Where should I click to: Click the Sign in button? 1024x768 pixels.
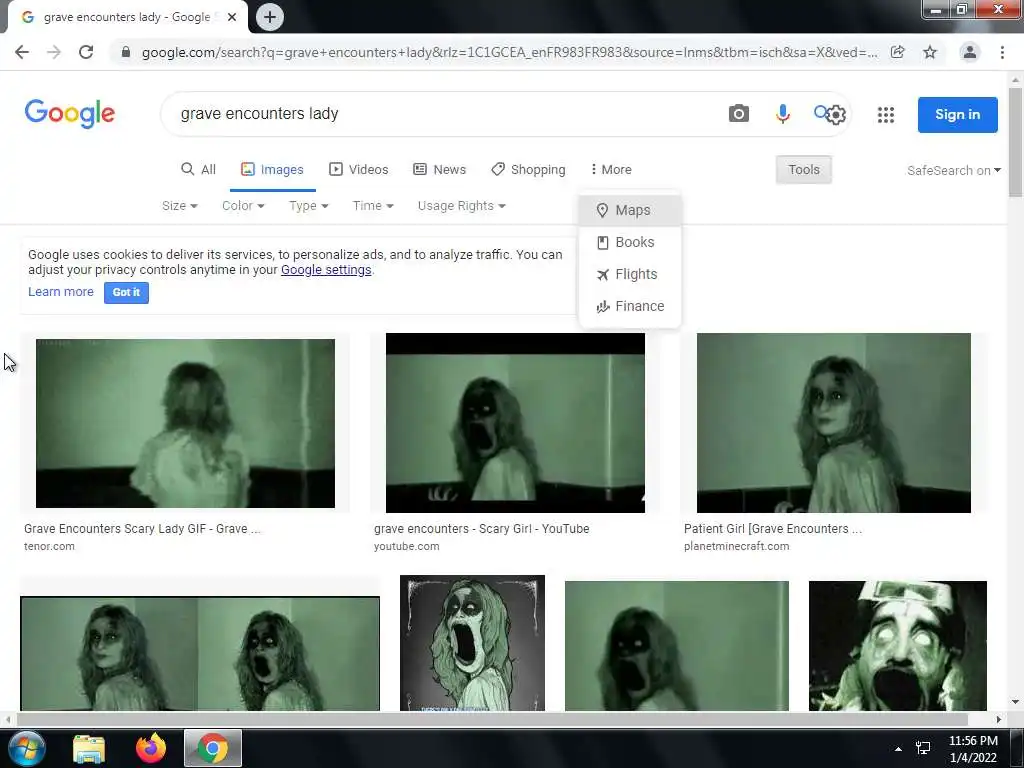957,114
